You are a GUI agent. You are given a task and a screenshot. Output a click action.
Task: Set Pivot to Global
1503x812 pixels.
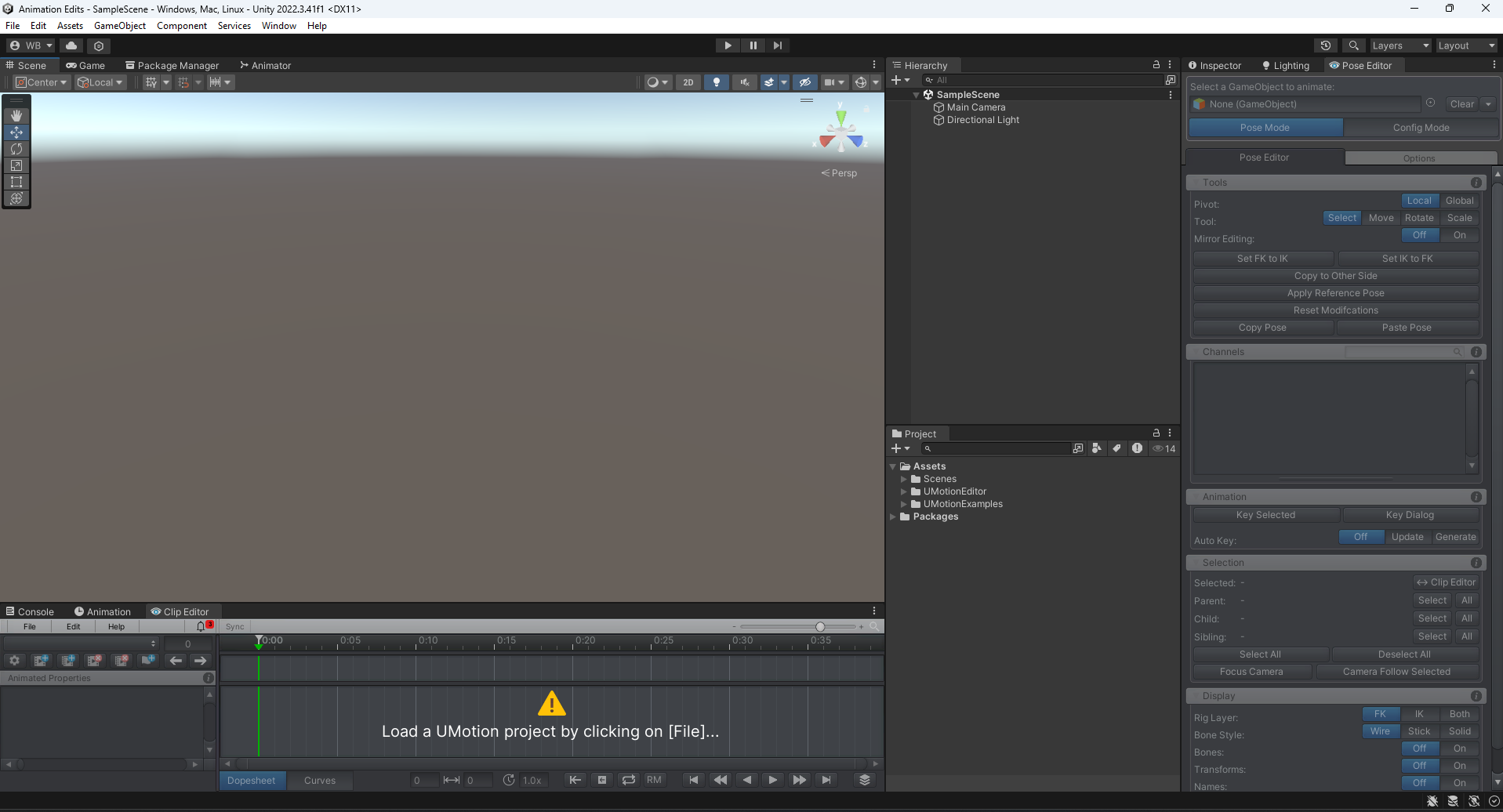click(1460, 201)
